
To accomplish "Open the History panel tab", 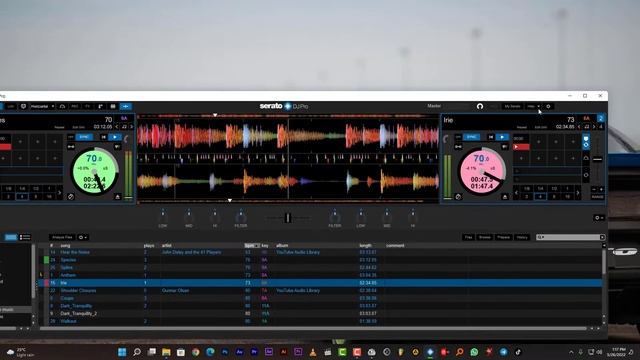I will coord(522,237).
